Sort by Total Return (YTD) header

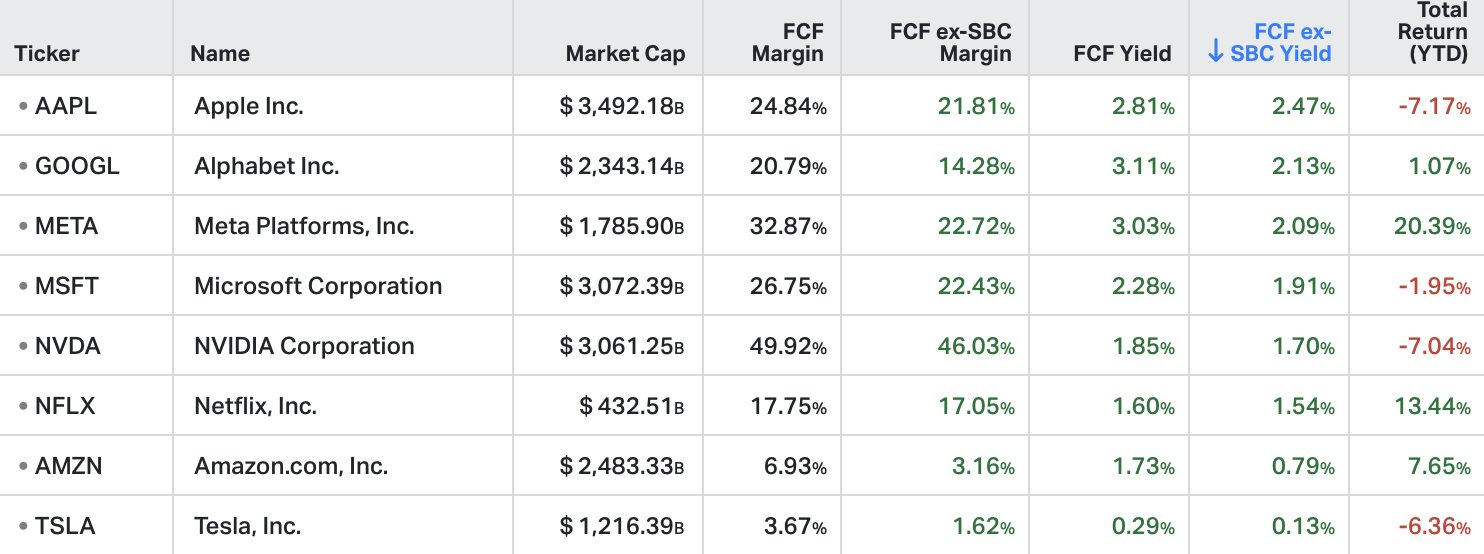pos(1436,32)
